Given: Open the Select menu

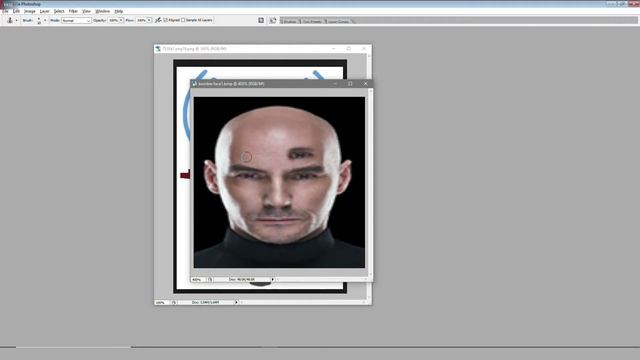Looking at the screenshot, I should point(59,11).
